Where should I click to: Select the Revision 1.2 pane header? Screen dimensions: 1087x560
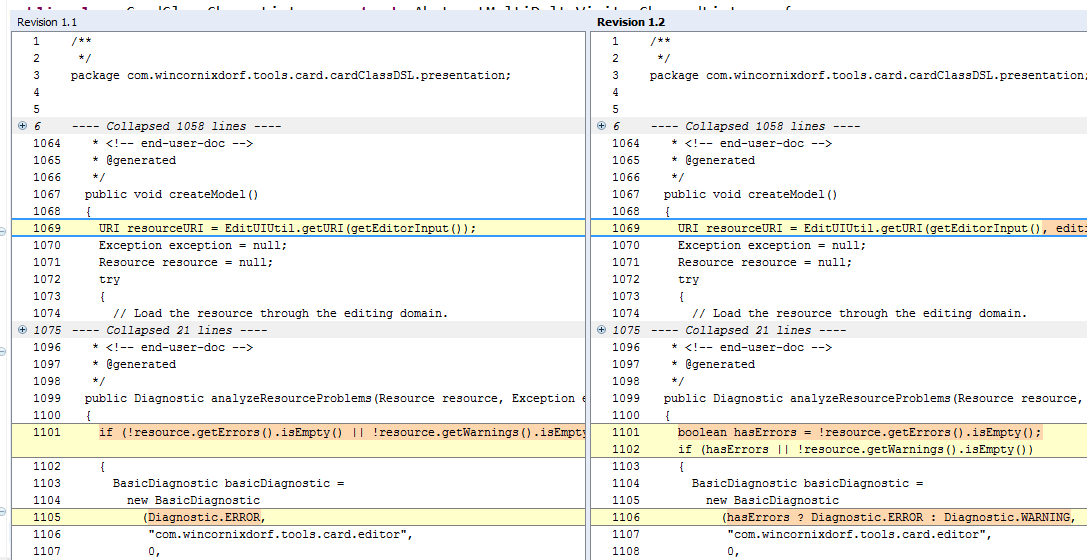(x=630, y=22)
